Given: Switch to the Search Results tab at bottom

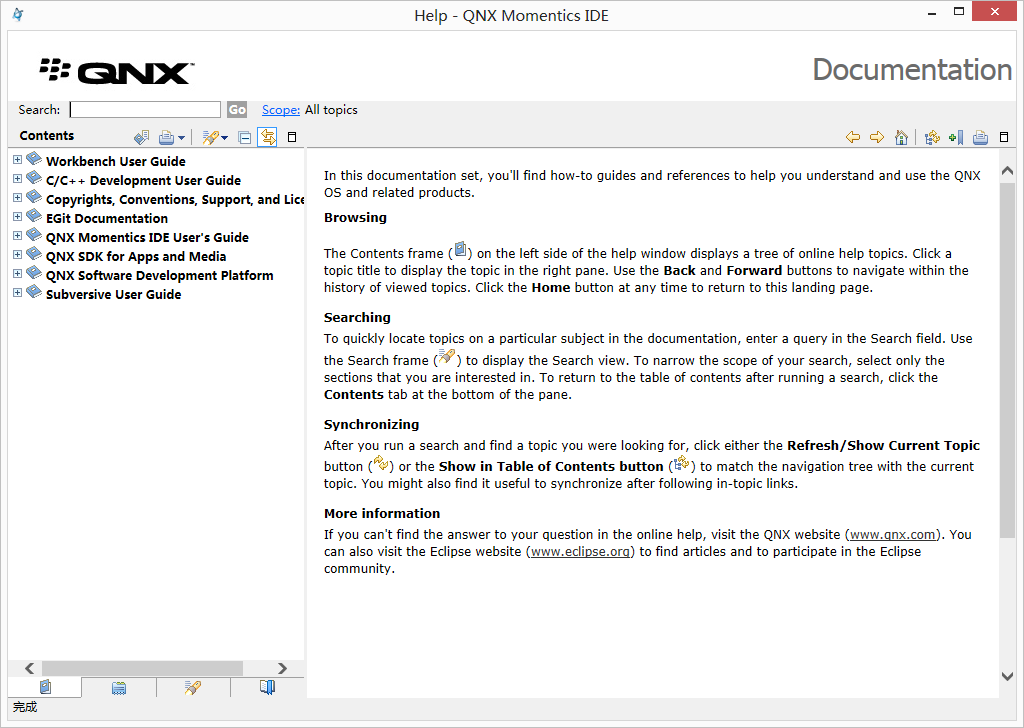Looking at the screenshot, I should 193,687.
